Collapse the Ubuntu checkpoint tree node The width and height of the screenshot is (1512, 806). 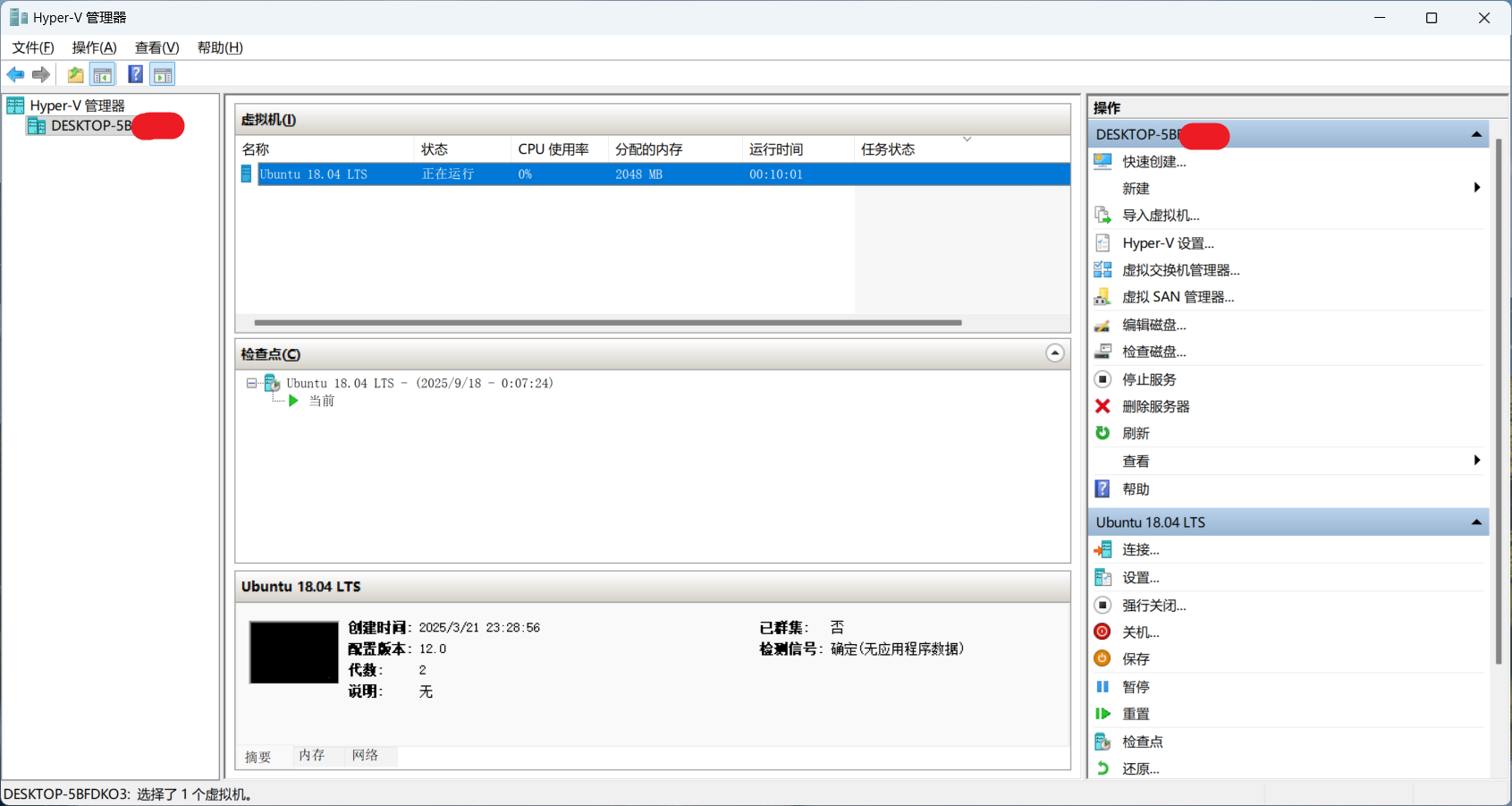pyautogui.click(x=251, y=383)
